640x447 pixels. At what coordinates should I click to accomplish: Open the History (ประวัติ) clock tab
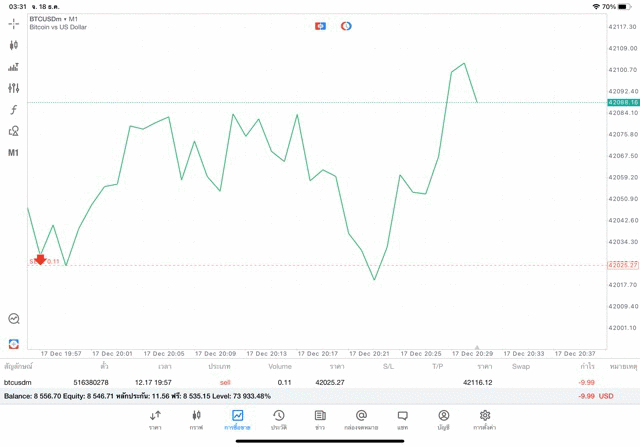(278, 419)
